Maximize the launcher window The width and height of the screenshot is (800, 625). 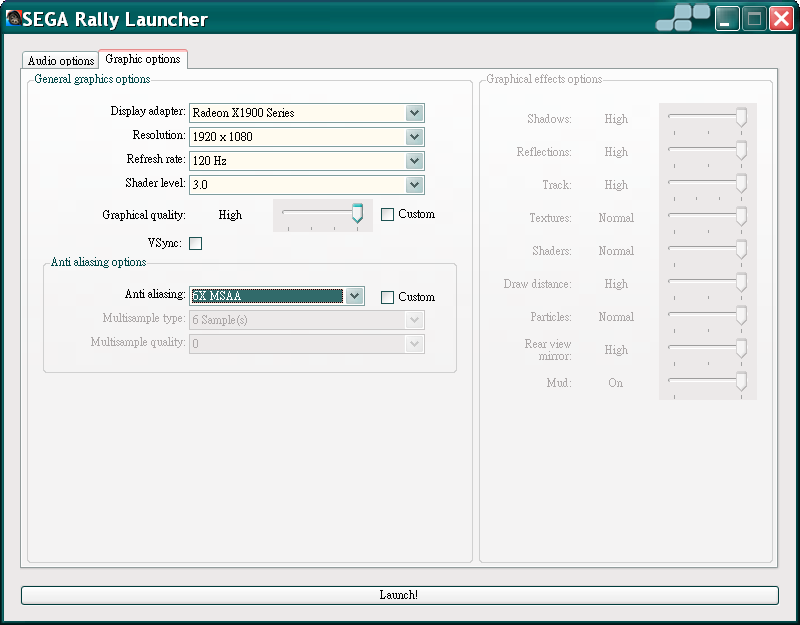(x=754, y=18)
